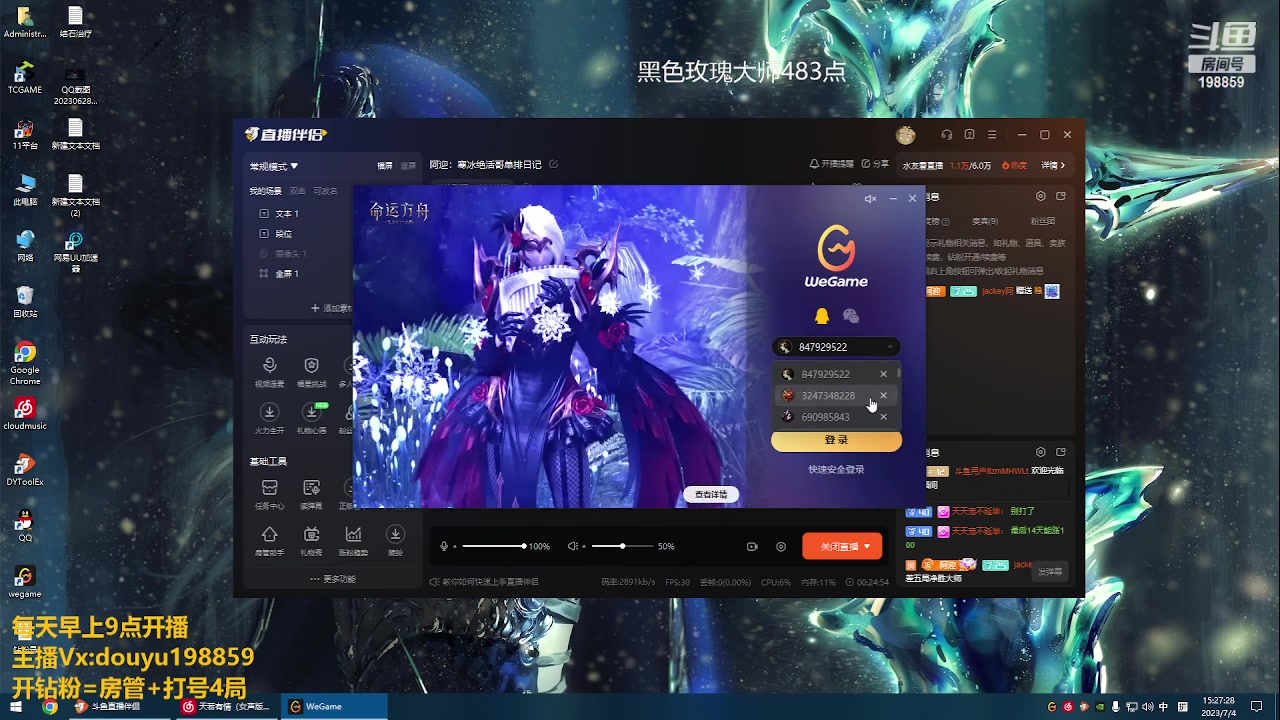
Task: Open the 礼物秀 gift show tool
Action: coord(311,535)
